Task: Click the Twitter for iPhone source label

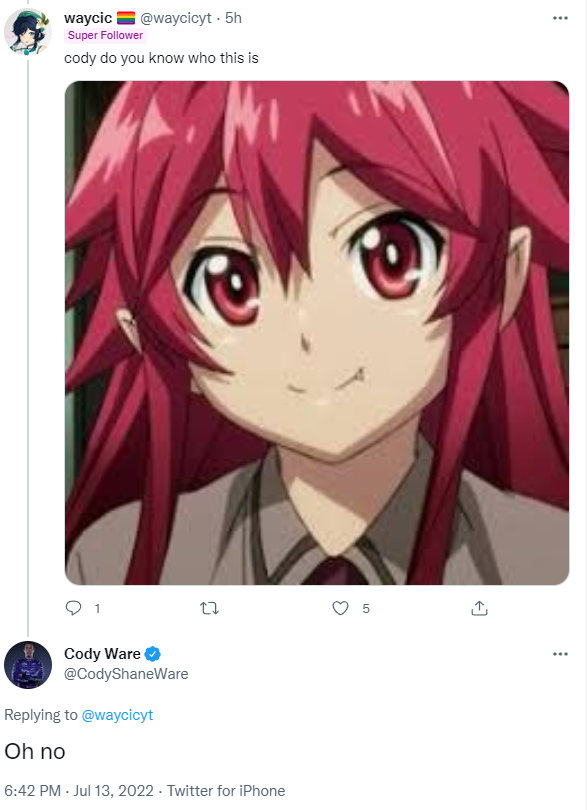Action: [x=226, y=791]
